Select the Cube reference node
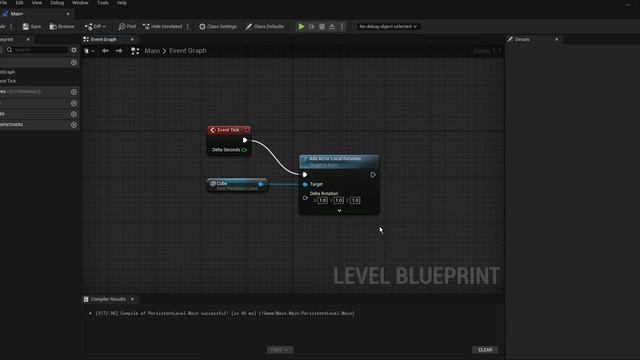The height and width of the screenshot is (360, 640). tap(237, 185)
